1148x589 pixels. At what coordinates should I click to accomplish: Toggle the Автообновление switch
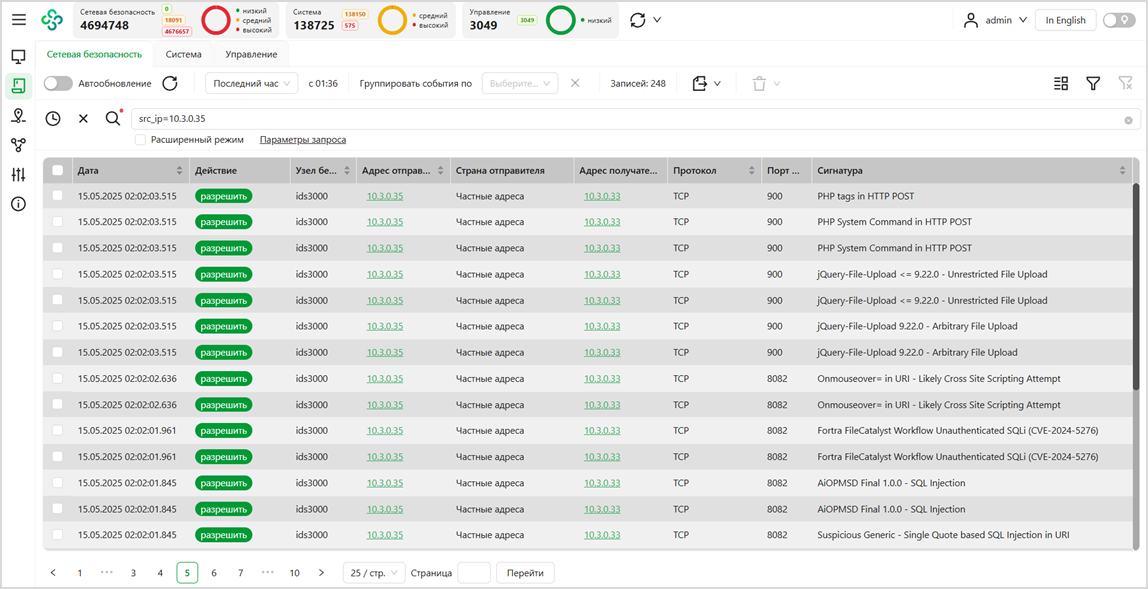click(x=58, y=84)
